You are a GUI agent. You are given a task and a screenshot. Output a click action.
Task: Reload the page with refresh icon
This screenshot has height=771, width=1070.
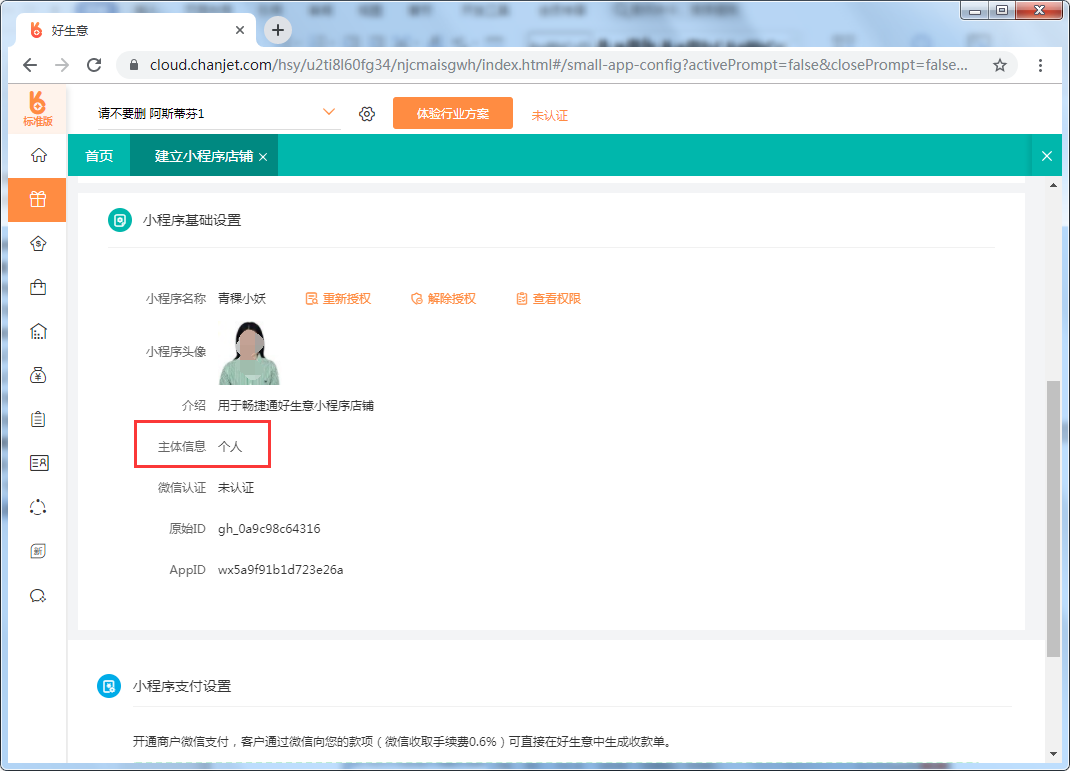[94, 65]
